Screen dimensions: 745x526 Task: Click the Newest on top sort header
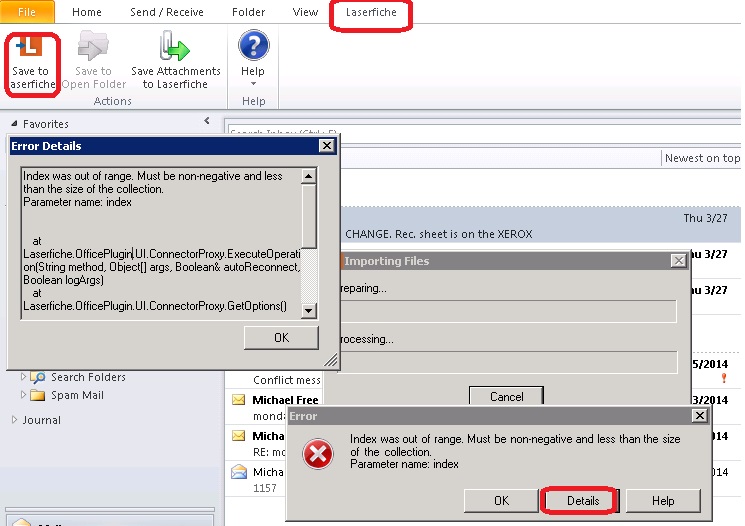click(x=702, y=158)
